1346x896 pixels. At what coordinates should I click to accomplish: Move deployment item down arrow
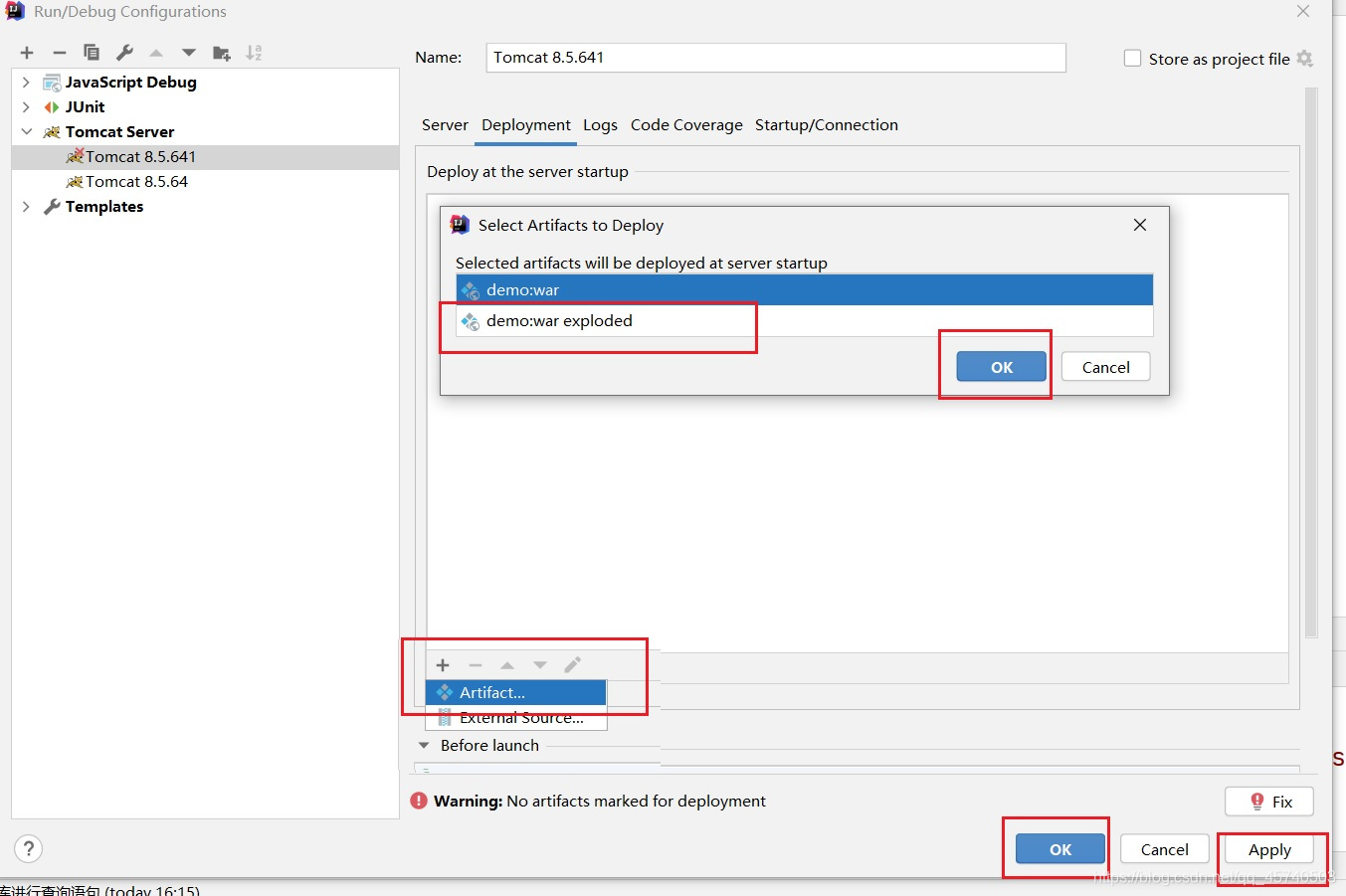click(540, 665)
